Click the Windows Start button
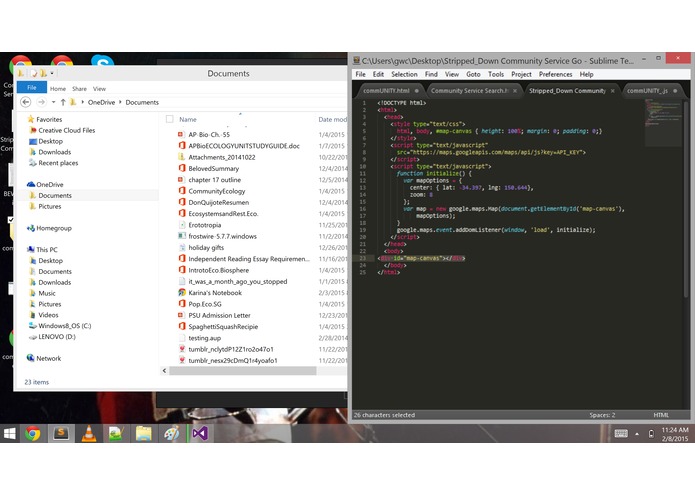 [10, 433]
